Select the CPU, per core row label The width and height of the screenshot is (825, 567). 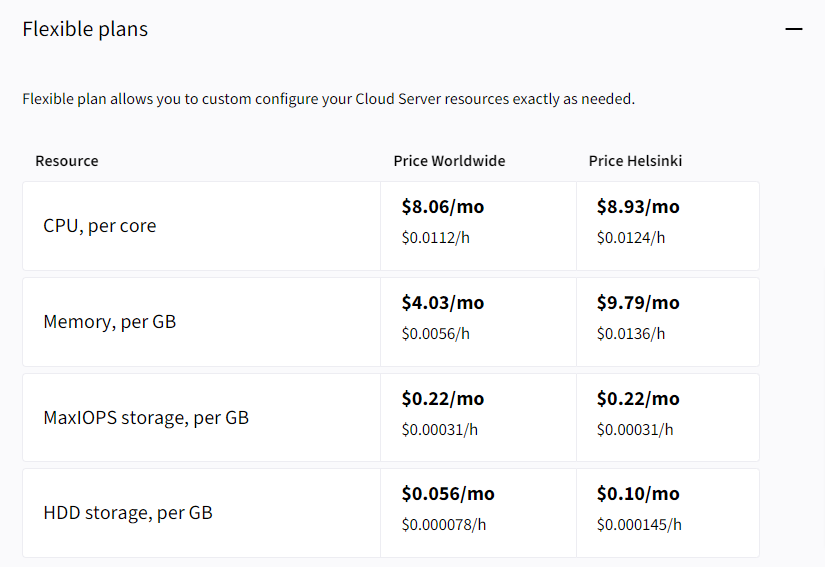click(100, 226)
